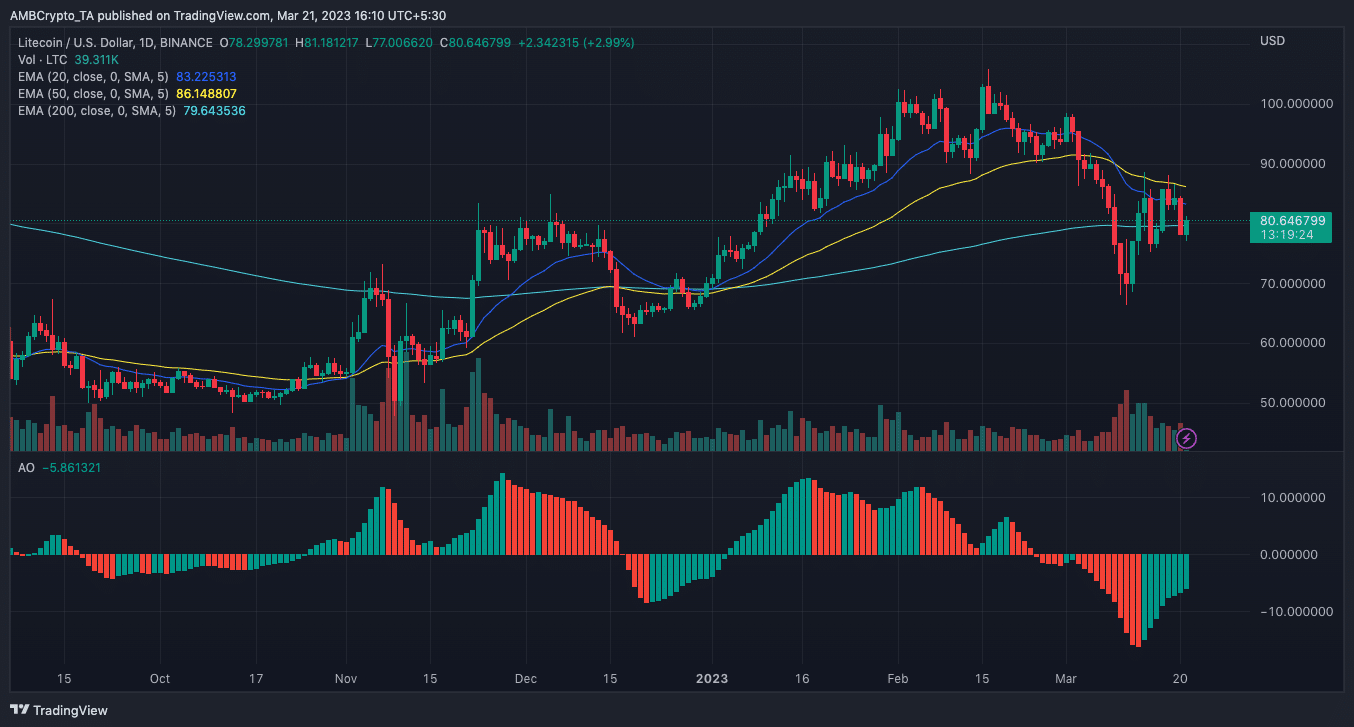Select the EMA 20 value 83.225313

coord(207,77)
